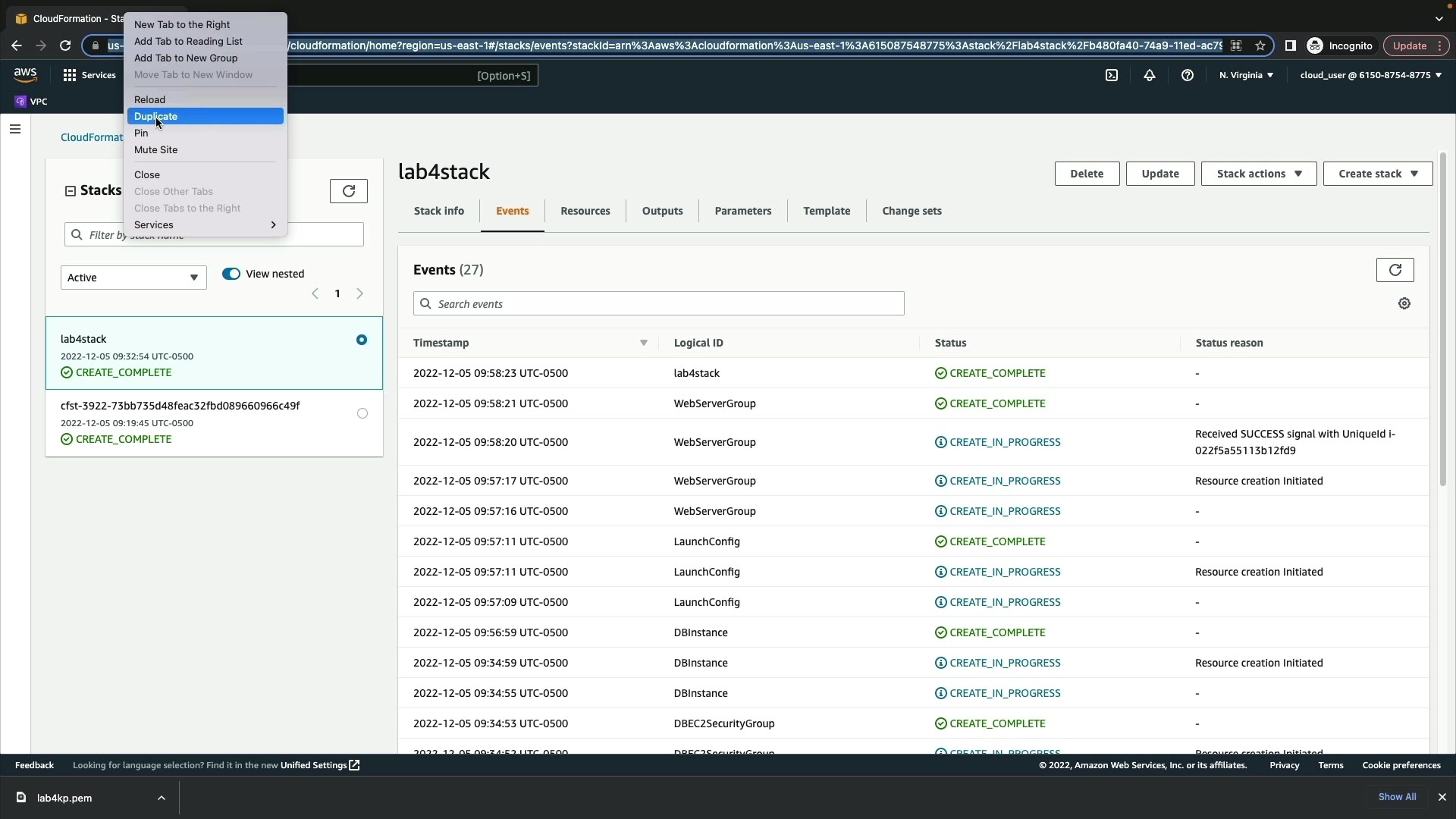Expand the Stack actions dropdown
This screenshot has width=1456, height=819.
pyautogui.click(x=1259, y=174)
